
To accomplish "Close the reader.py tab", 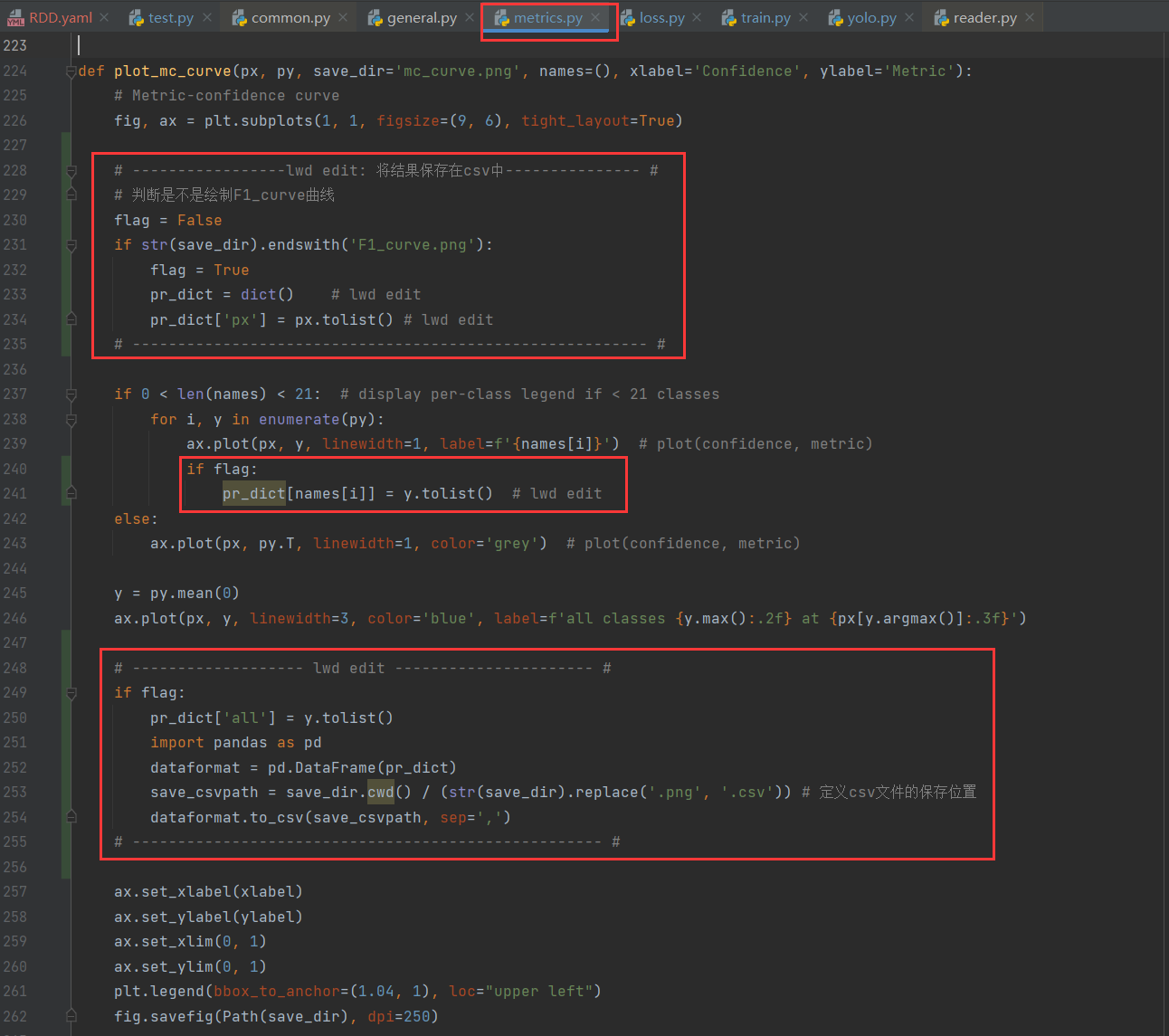I will (x=1031, y=18).
